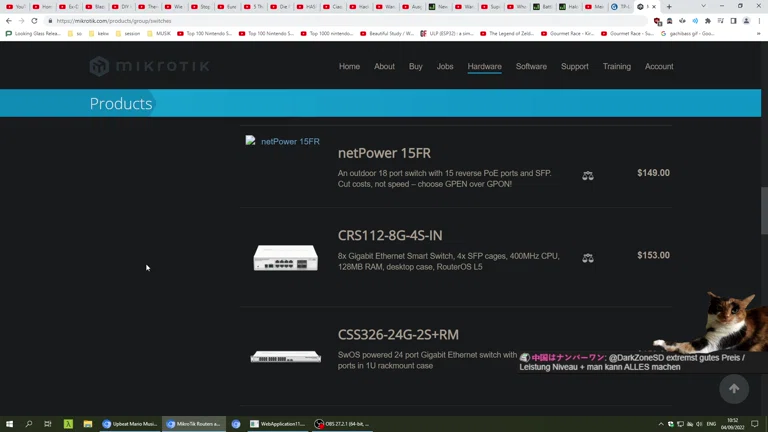Open the CSS326-24G-2S+RM product link
768x432 pixels.
[x=398, y=335]
